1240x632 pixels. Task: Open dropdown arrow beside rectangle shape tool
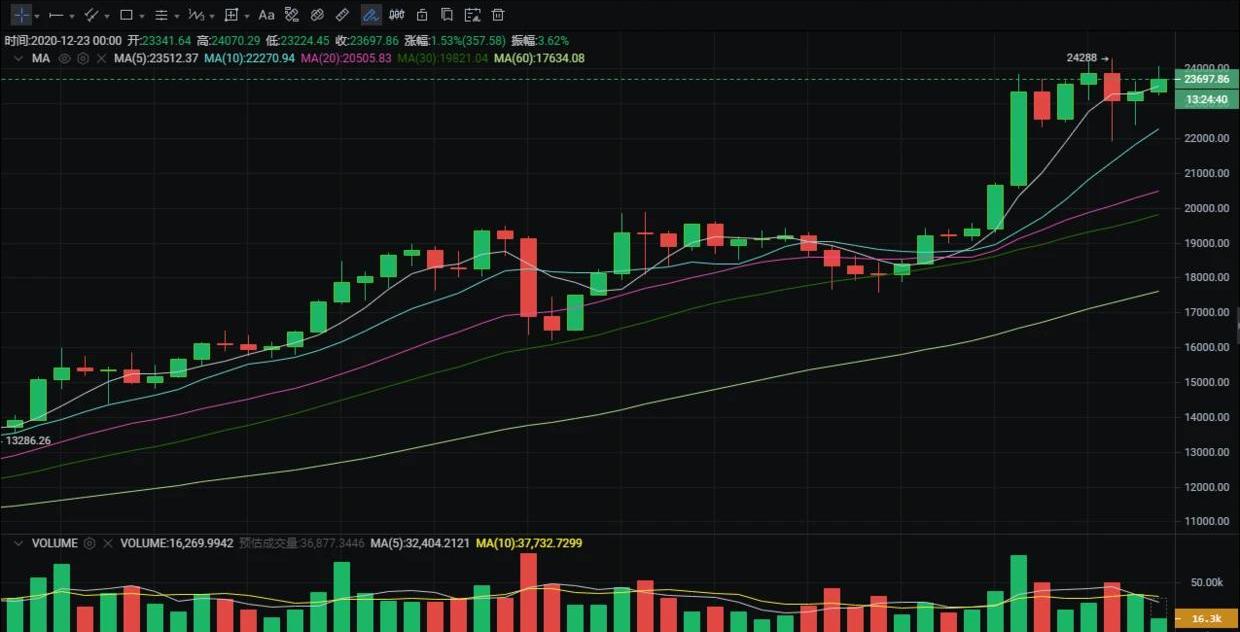[x=142, y=16]
